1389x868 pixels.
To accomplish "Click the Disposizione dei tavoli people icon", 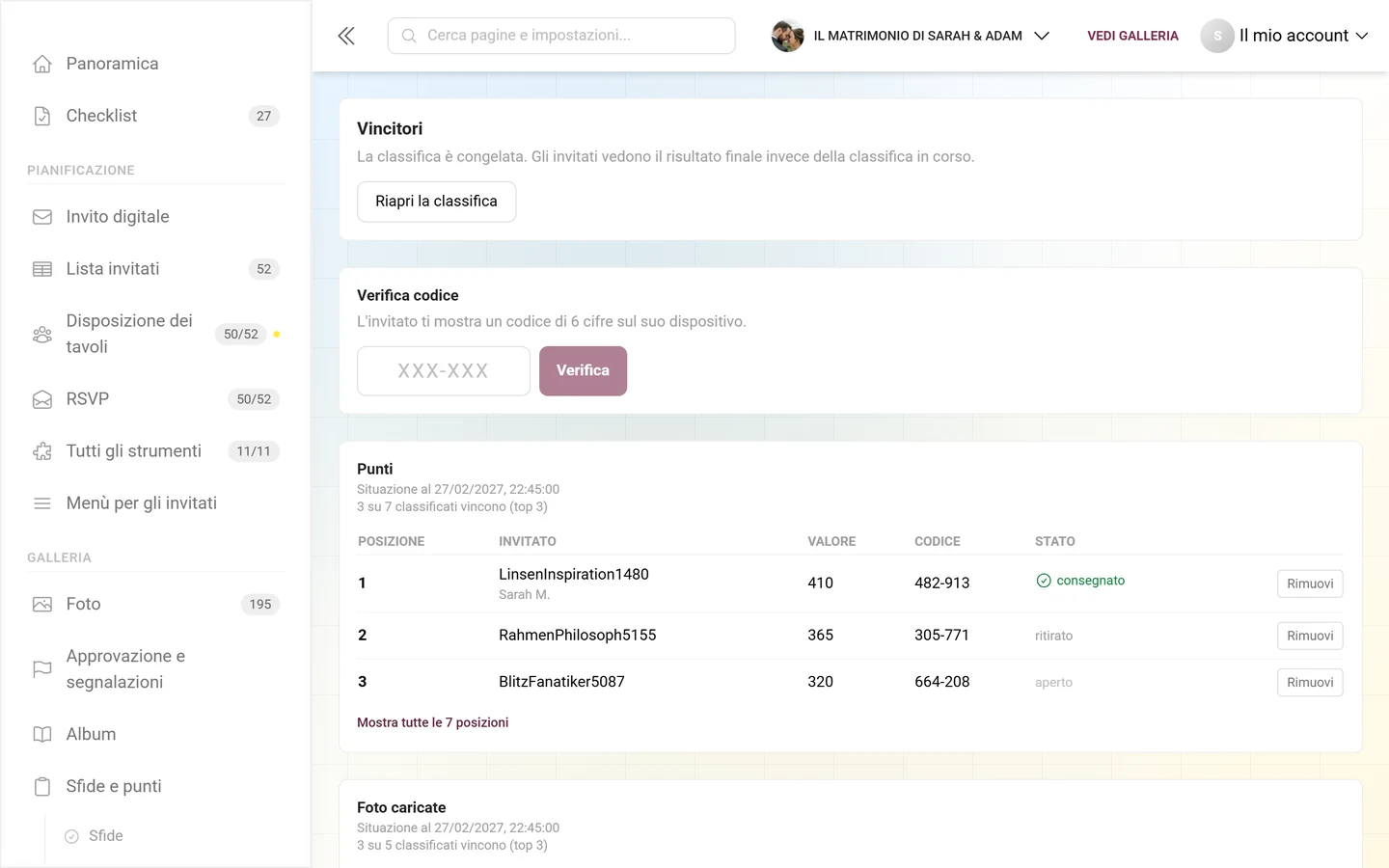I will click(42, 335).
